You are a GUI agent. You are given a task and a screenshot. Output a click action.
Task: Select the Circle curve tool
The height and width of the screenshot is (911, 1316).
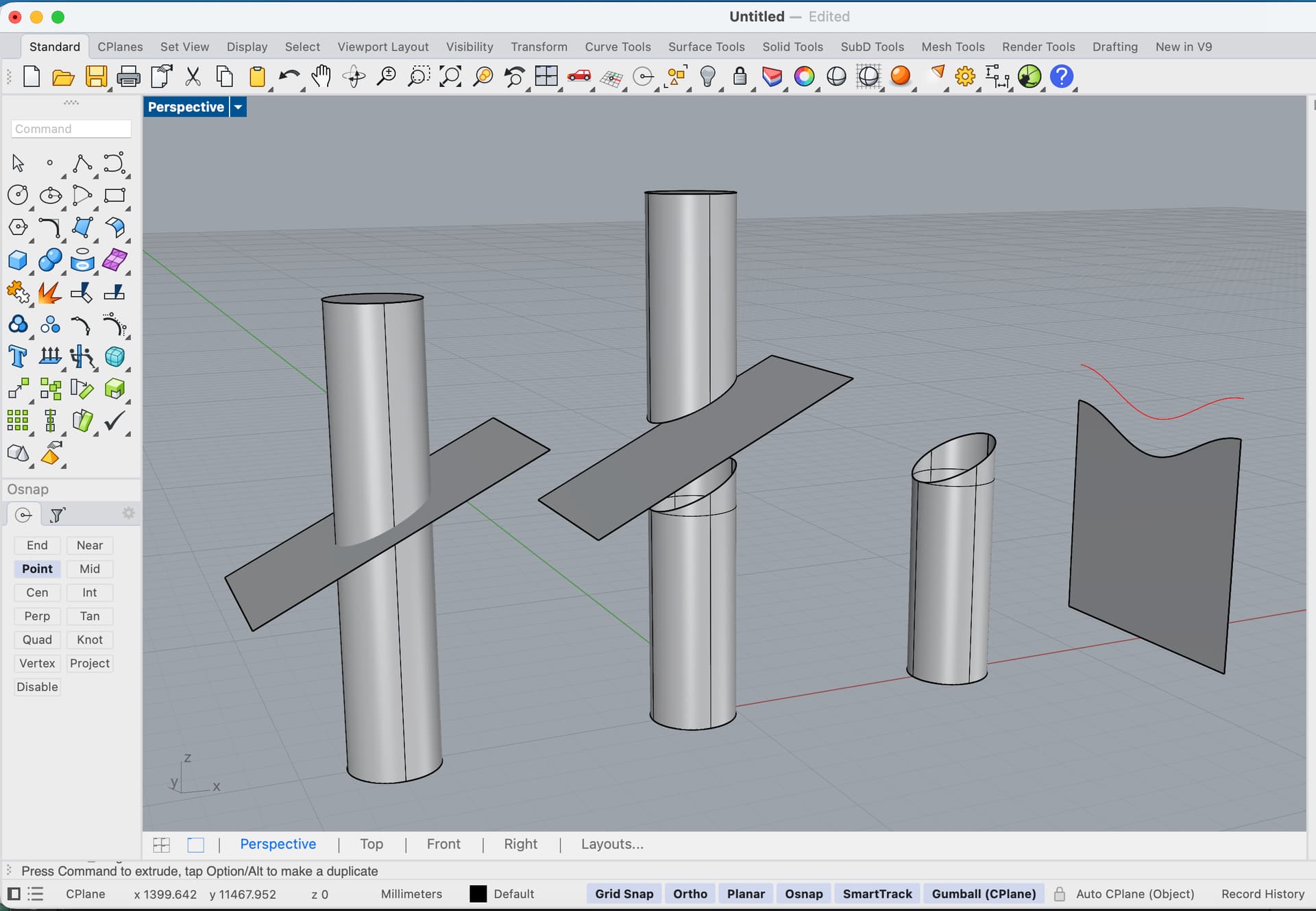[x=18, y=195]
